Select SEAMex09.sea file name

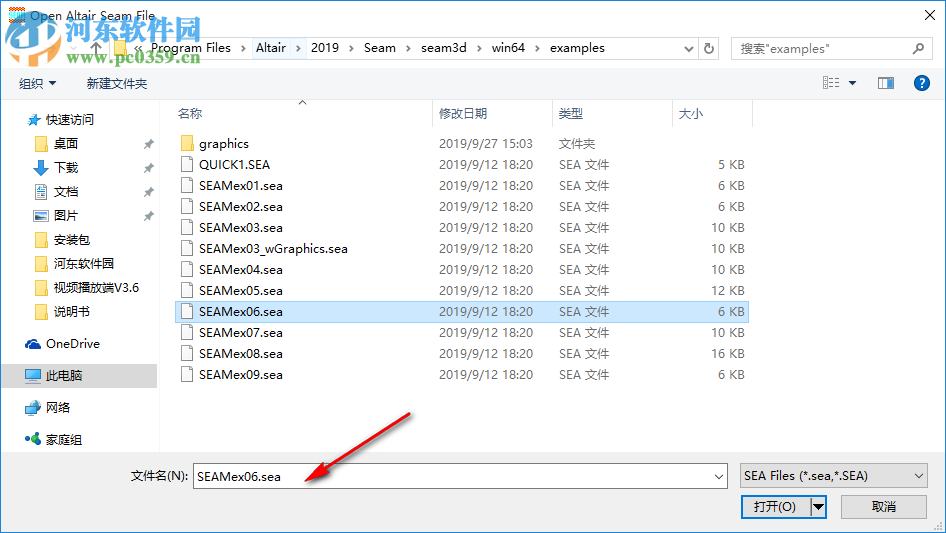coord(241,374)
